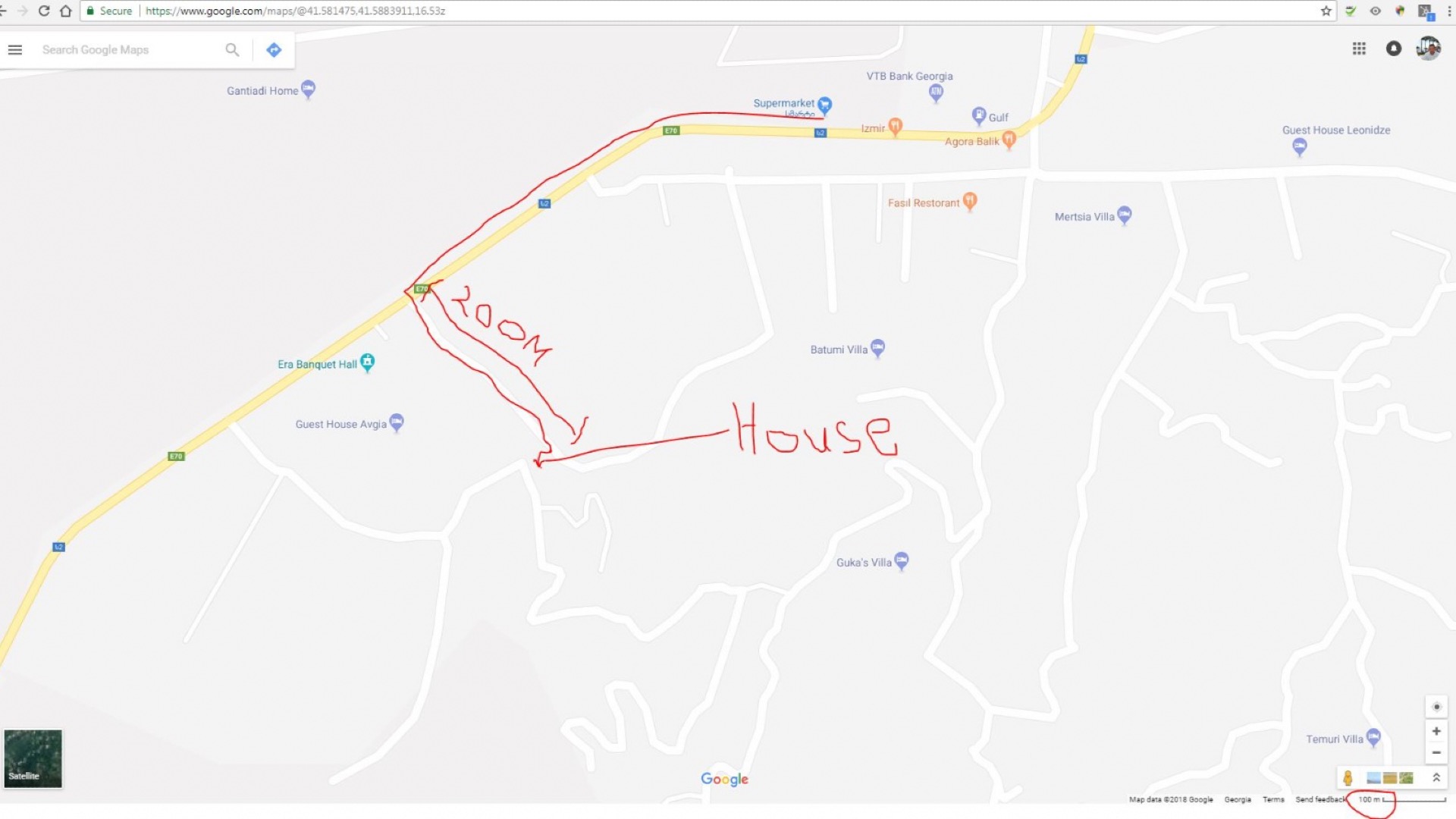Expand the imagery strip with chevron arrows
1456x819 pixels.
[1436, 778]
